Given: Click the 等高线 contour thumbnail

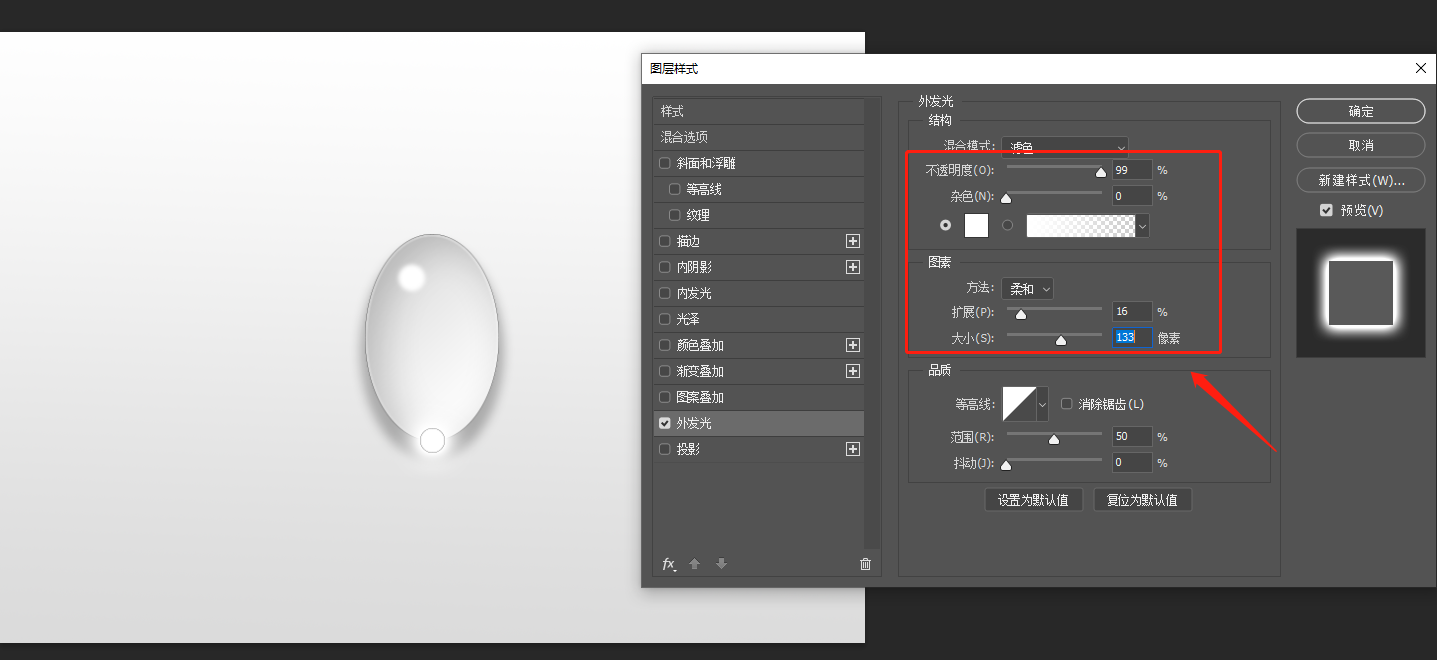Looking at the screenshot, I should [x=1020, y=404].
